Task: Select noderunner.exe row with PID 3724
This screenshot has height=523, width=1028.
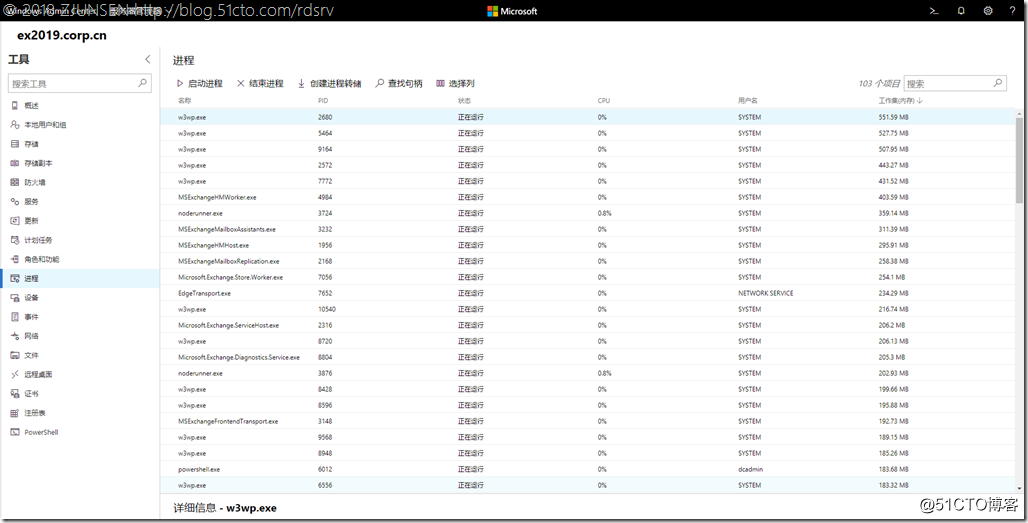Action: pyautogui.click(x=587, y=213)
